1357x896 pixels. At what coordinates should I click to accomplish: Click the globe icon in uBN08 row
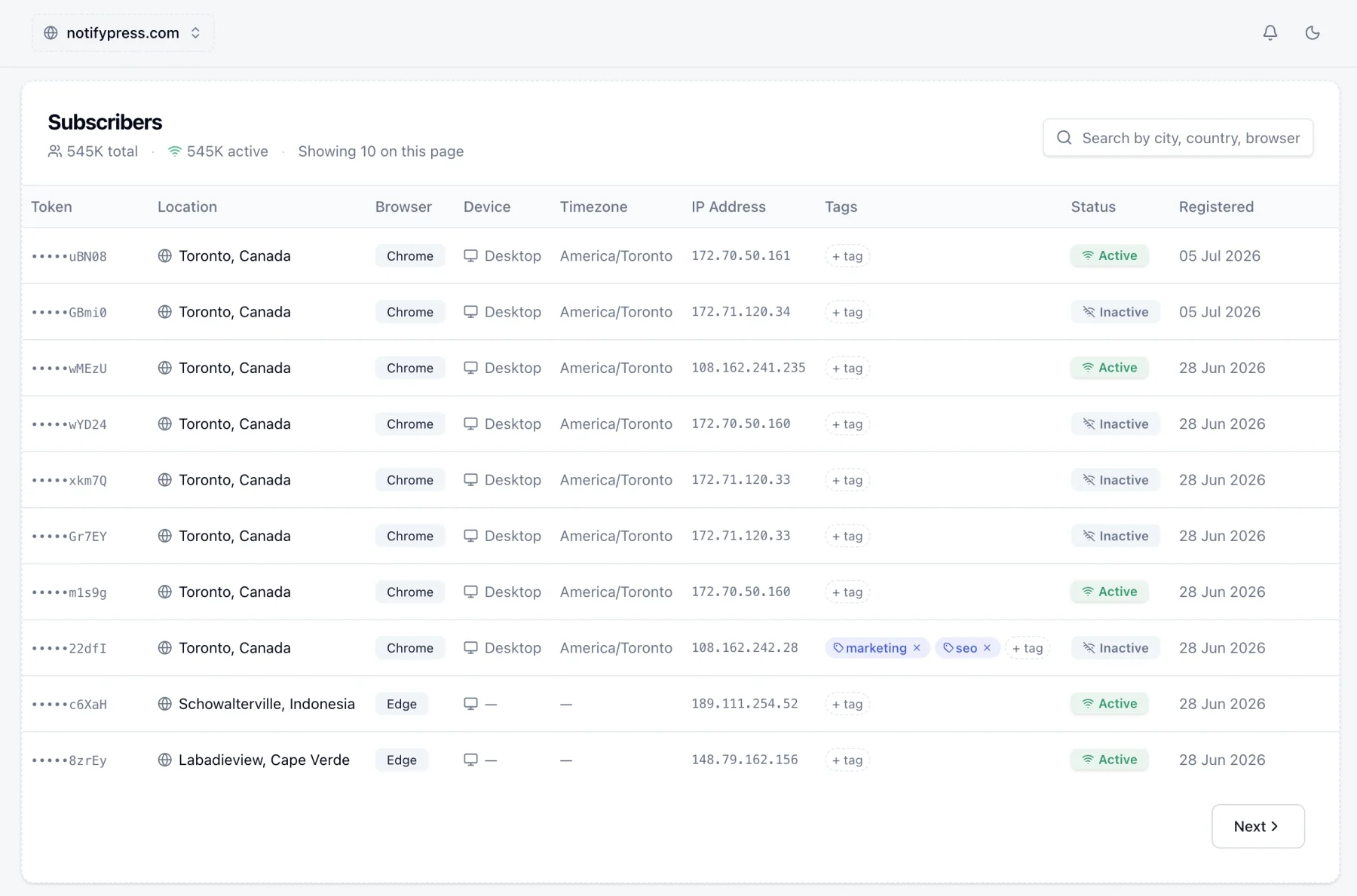pyautogui.click(x=164, y=255)
